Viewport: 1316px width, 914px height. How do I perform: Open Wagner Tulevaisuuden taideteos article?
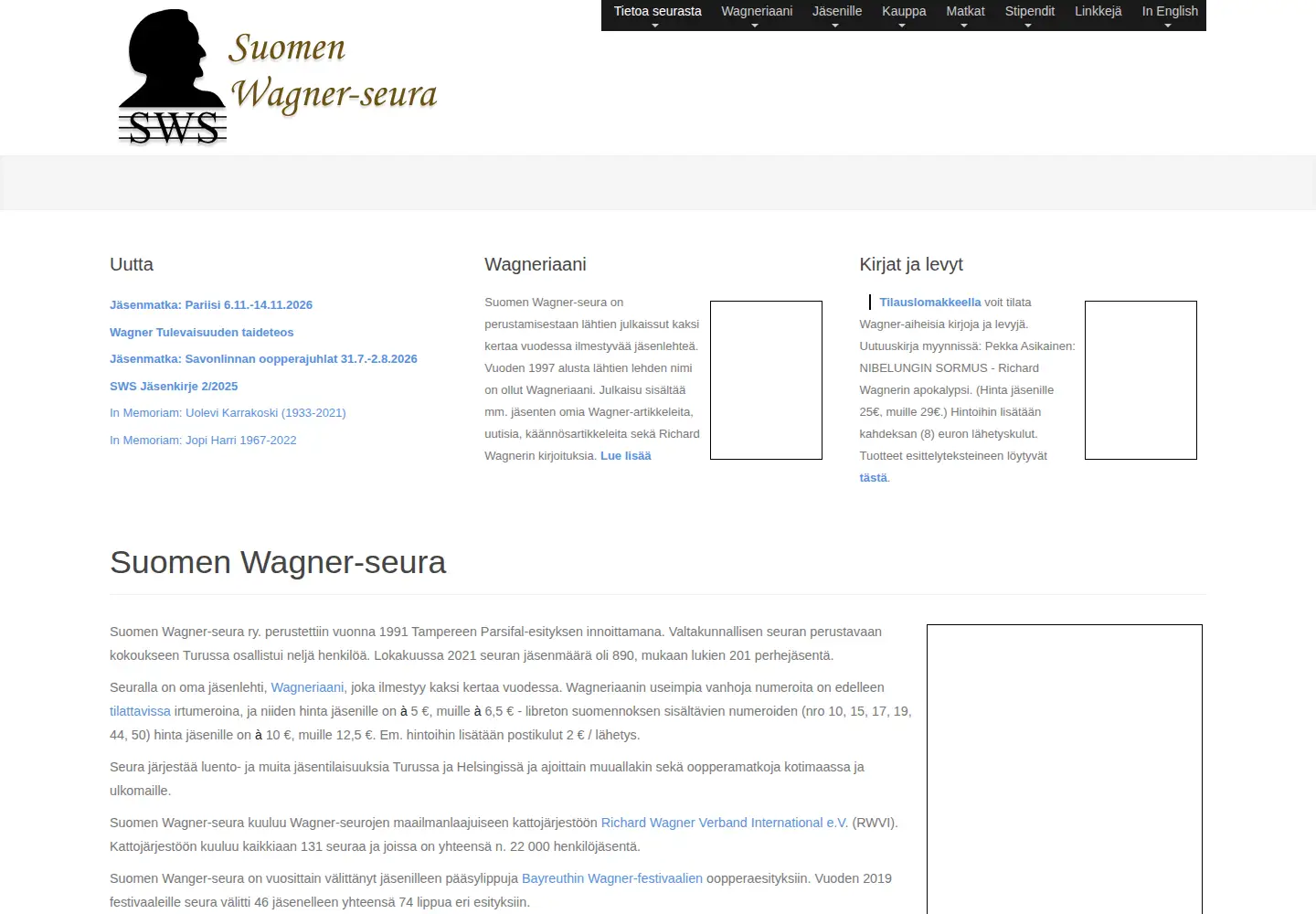[202, 333]
